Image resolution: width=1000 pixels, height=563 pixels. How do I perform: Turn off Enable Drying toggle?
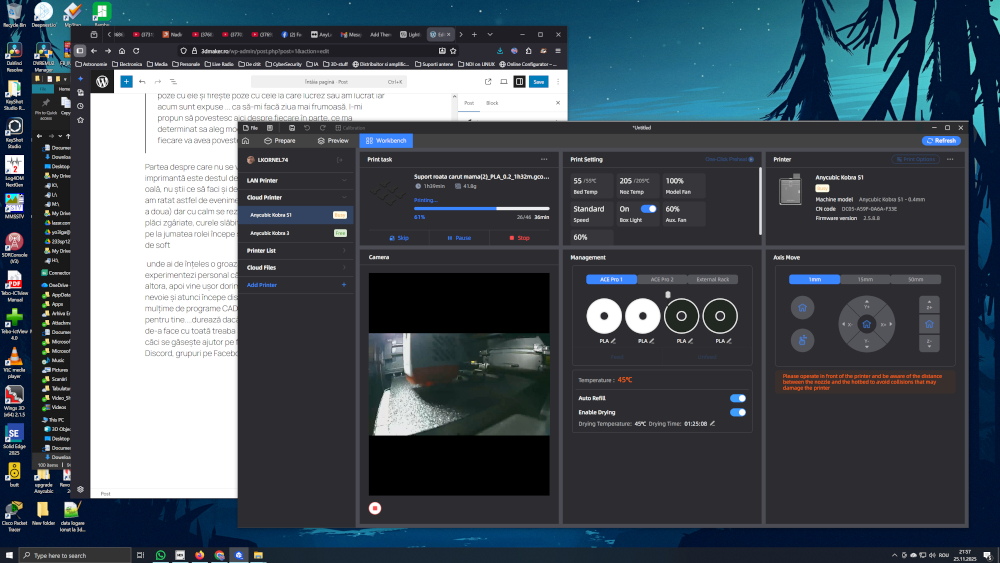coord(738,411)
